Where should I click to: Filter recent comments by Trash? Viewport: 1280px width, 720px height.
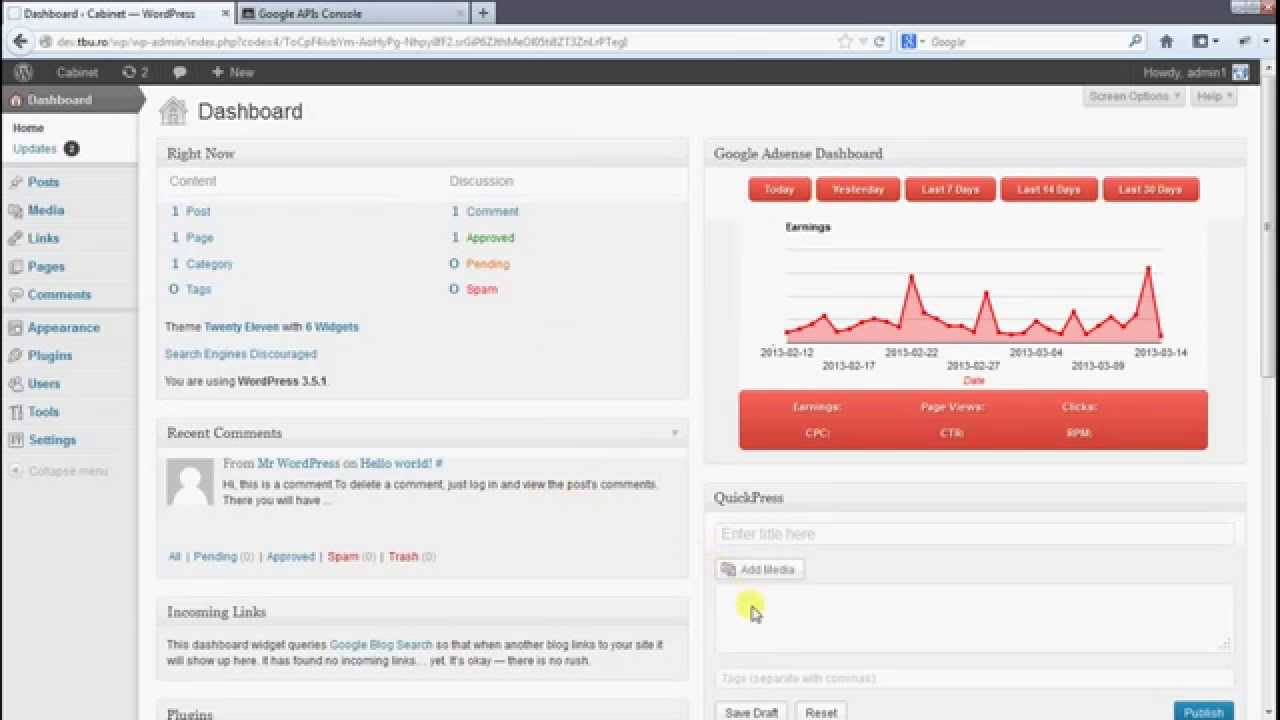pyautogui.click(x=403, y=556)
